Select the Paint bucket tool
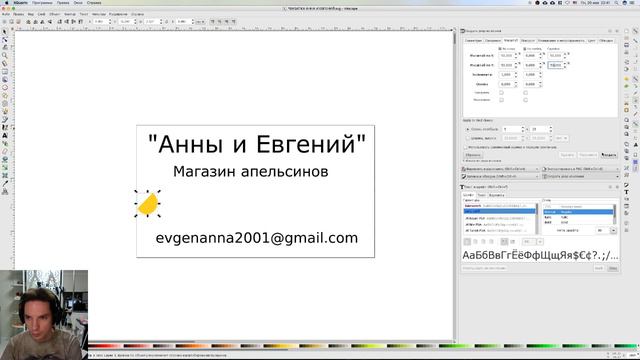 tap(4, 159)
